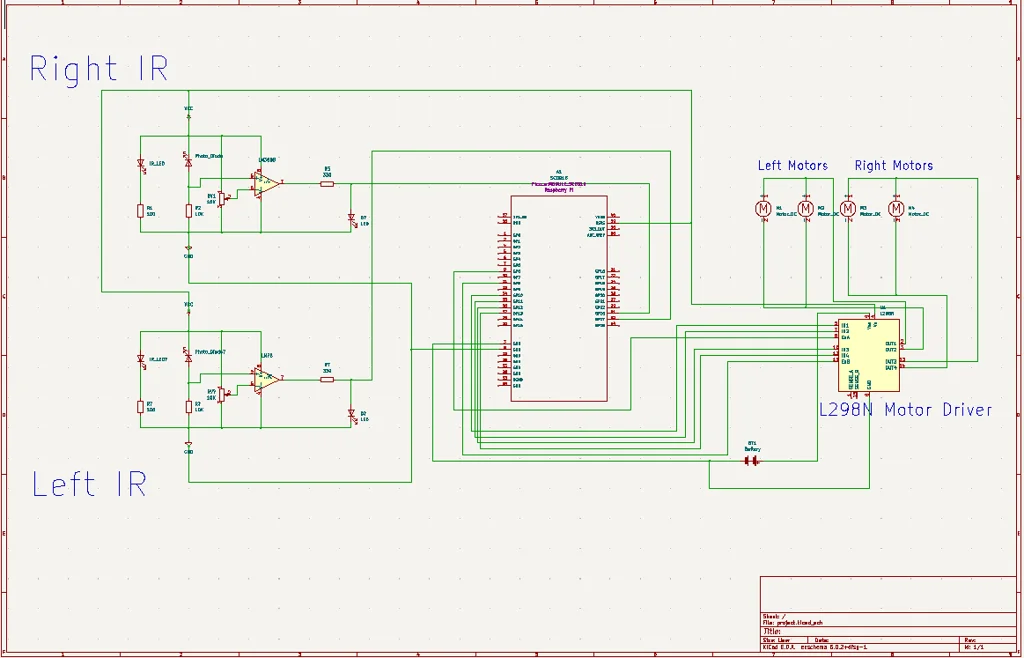The width and height of the screenshot is (1024, 658).
Task: Click the BT1 battery symbol
Action: [751, 462]
